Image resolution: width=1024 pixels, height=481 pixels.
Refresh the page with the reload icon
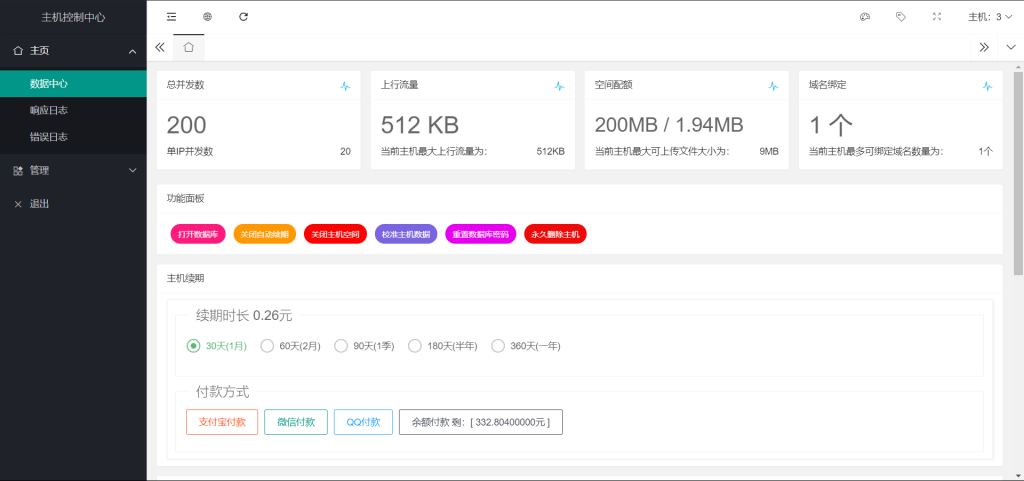point(244,16)
